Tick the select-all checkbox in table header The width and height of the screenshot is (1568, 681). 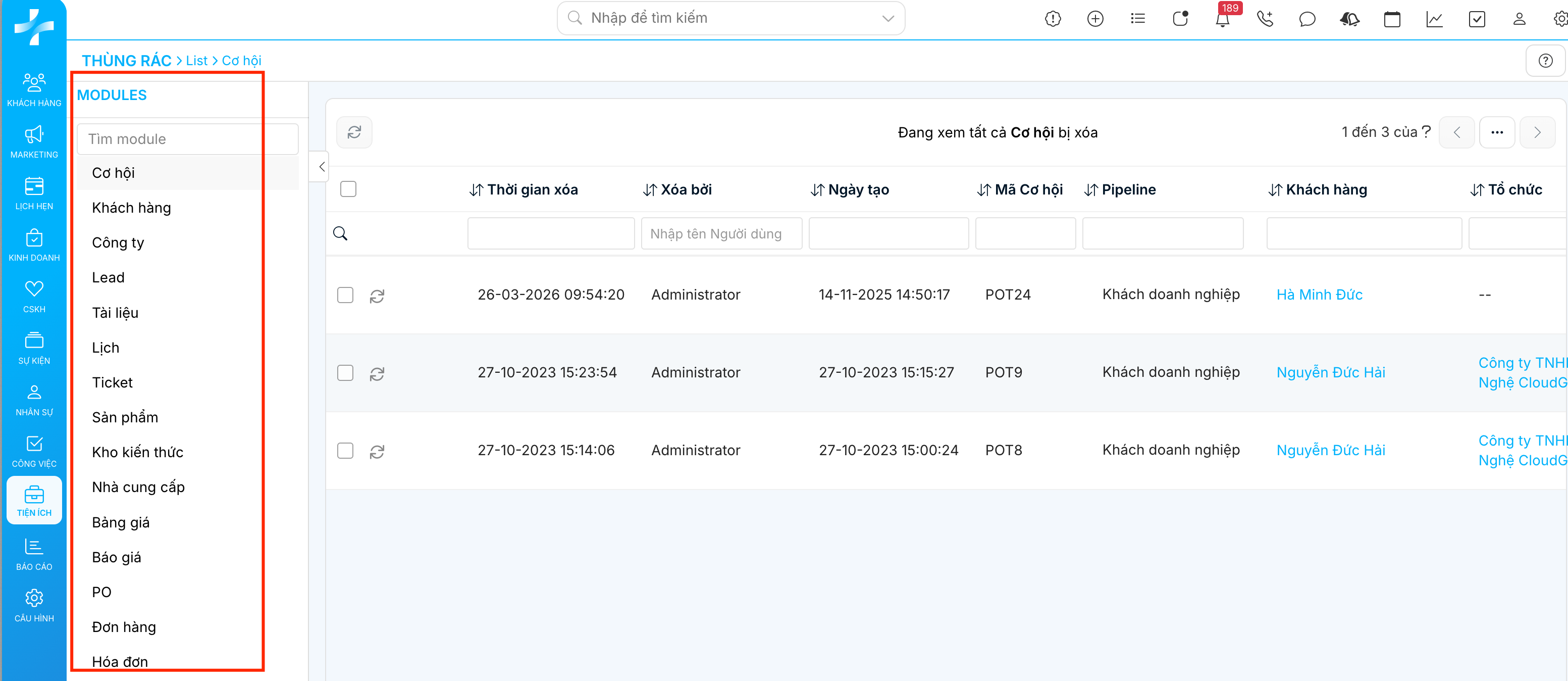tap(348, 189)
